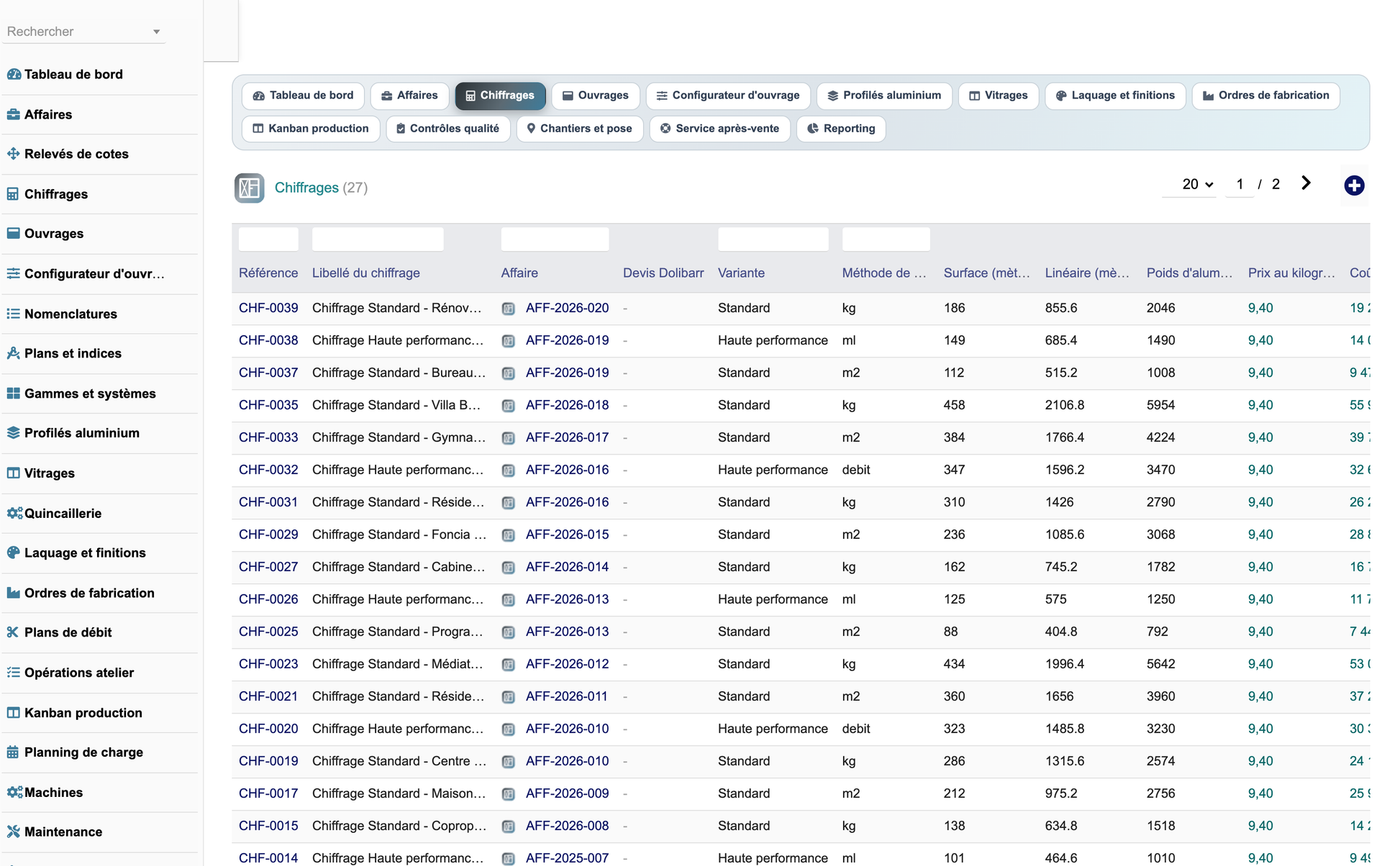Open affaire AFF-2026-012 link
This screenshot has height=866, width=1400.
tap(567, 664)
